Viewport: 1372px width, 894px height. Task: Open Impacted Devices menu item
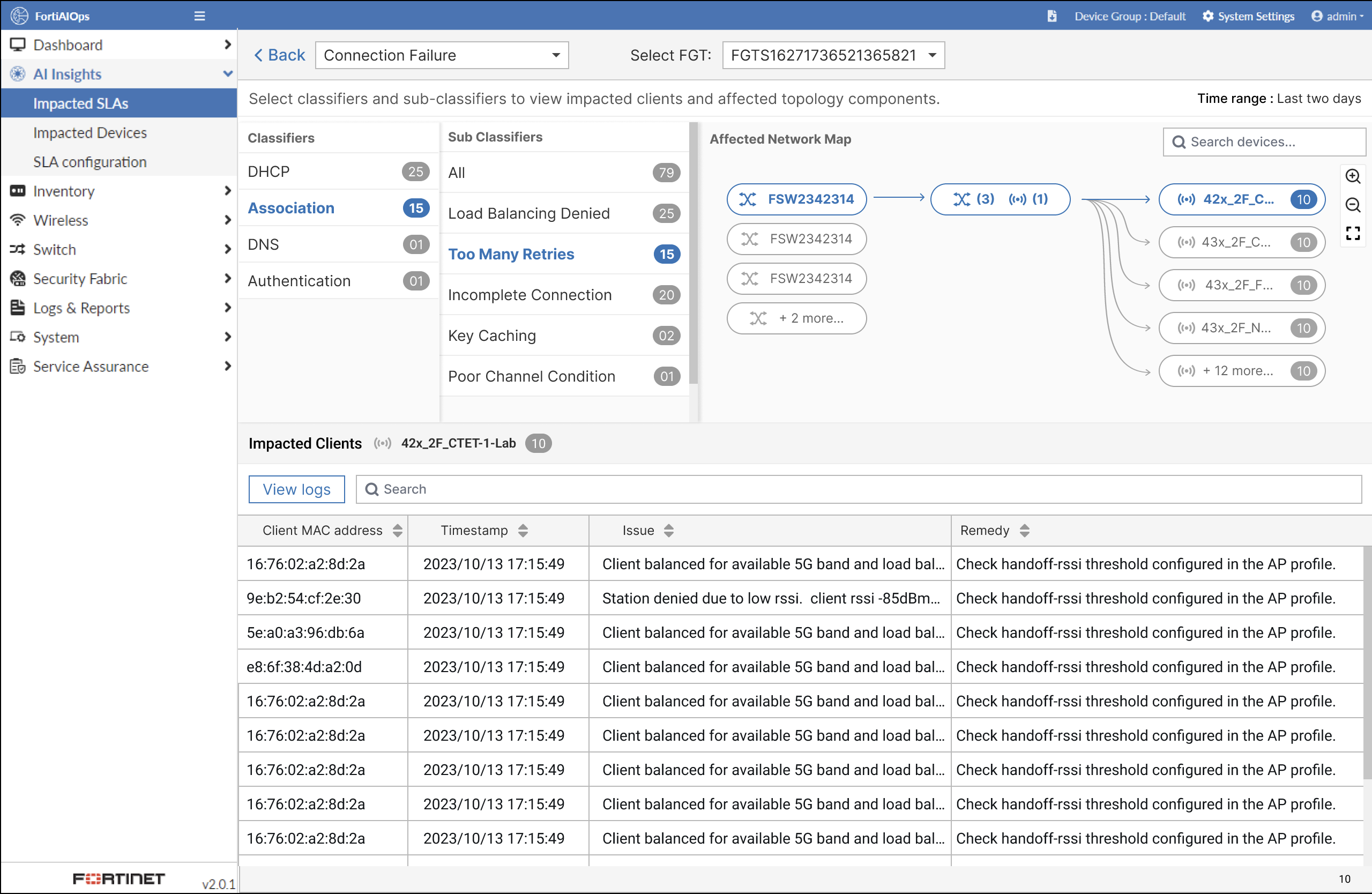(90, 132)
